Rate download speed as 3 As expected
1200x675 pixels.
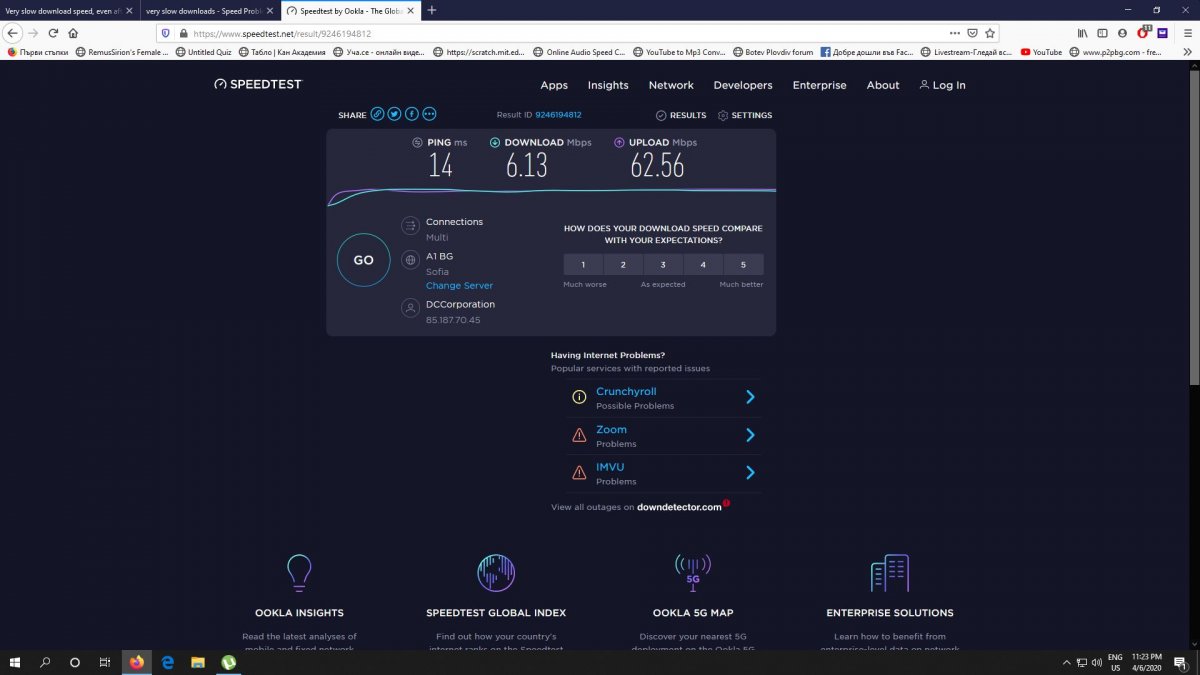(663, 265)
